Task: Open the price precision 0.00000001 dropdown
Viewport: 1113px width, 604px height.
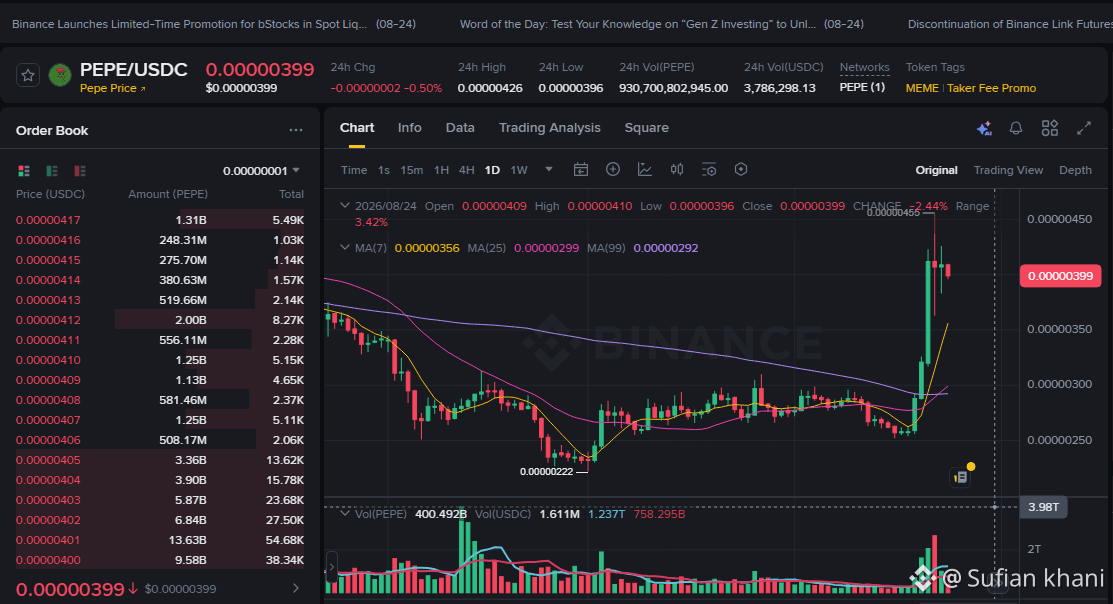Action: 261,171
